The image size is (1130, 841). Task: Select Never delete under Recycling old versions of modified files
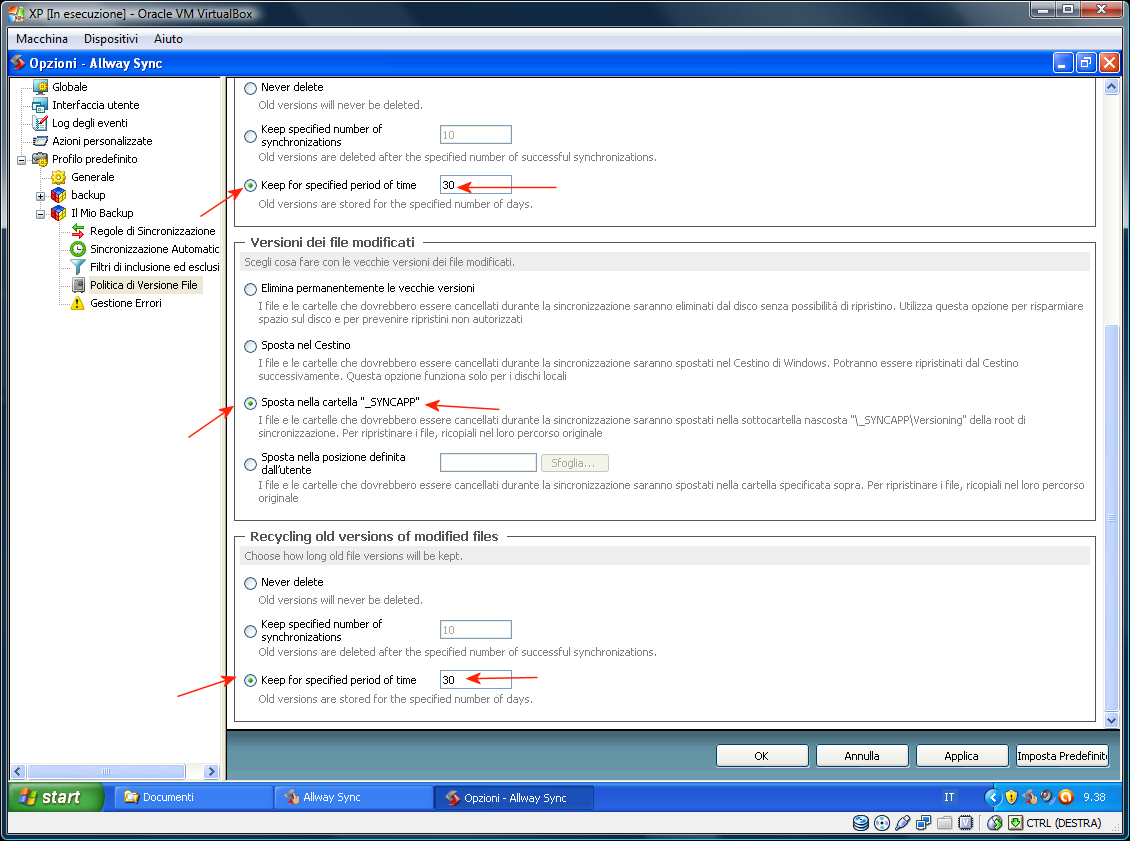tap(250, 584)
